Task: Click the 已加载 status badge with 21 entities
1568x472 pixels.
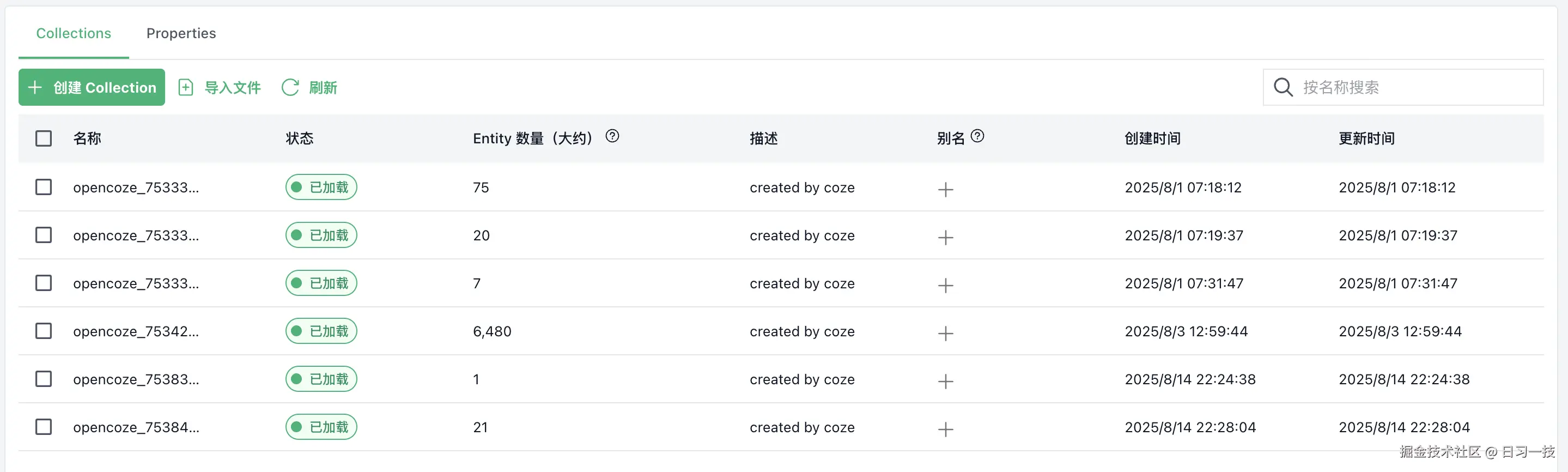Action: click(321, 427)
